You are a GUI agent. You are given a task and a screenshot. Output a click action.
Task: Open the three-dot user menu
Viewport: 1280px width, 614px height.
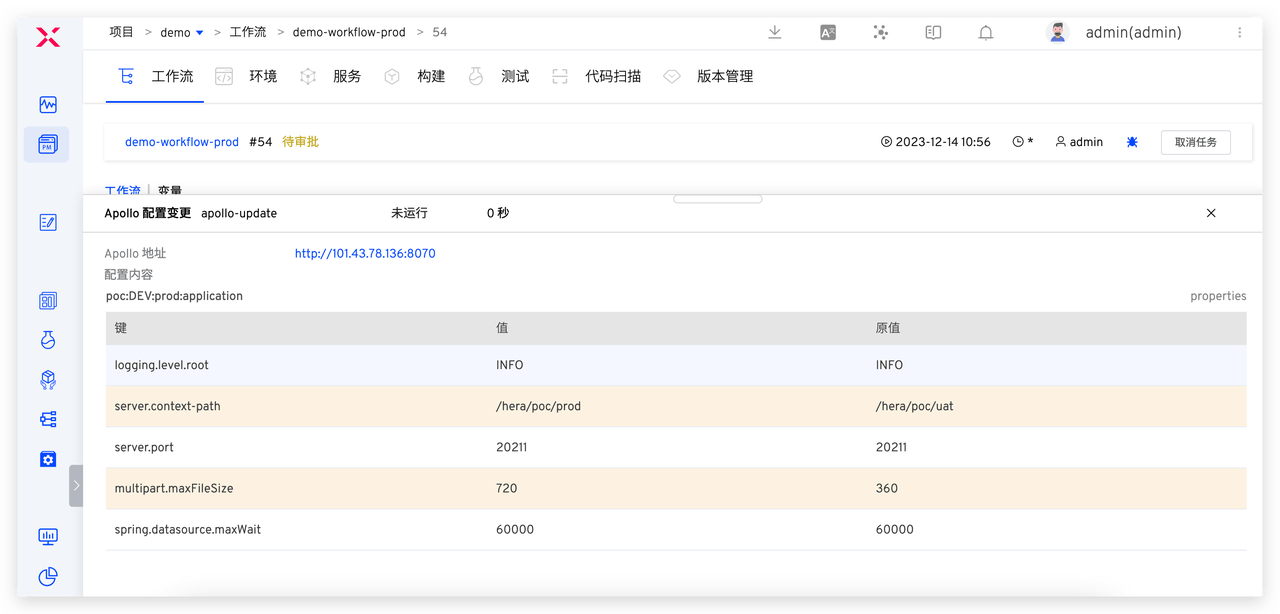tap(1240, 32)
